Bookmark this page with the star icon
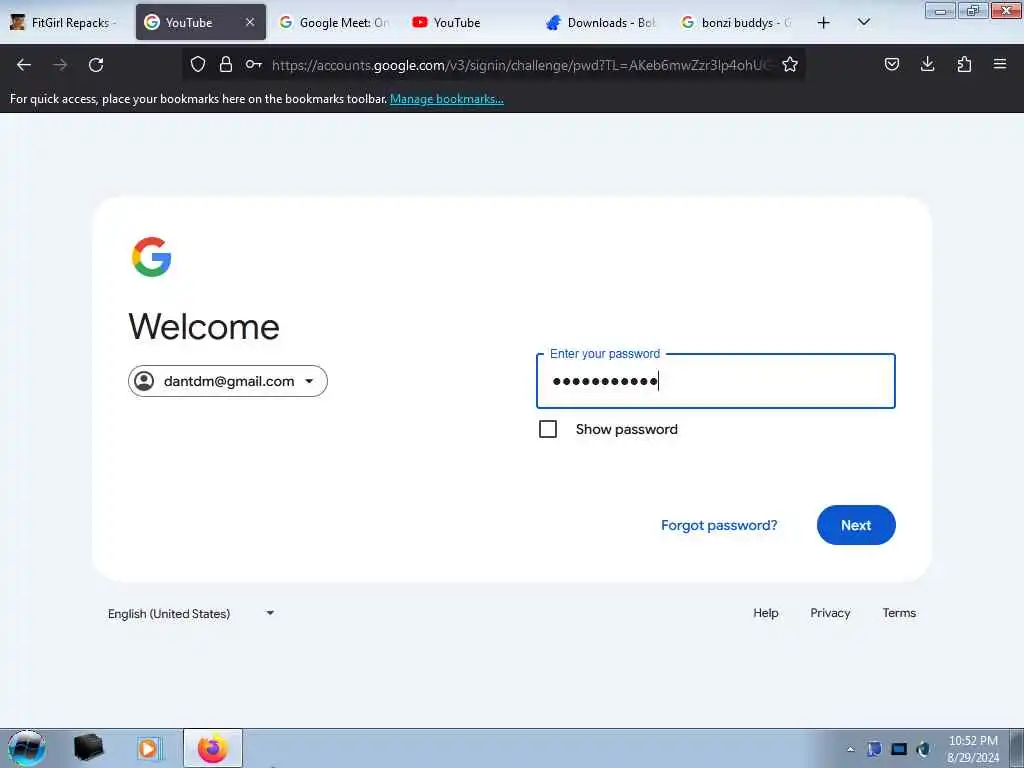 click(x=790, y=64)
